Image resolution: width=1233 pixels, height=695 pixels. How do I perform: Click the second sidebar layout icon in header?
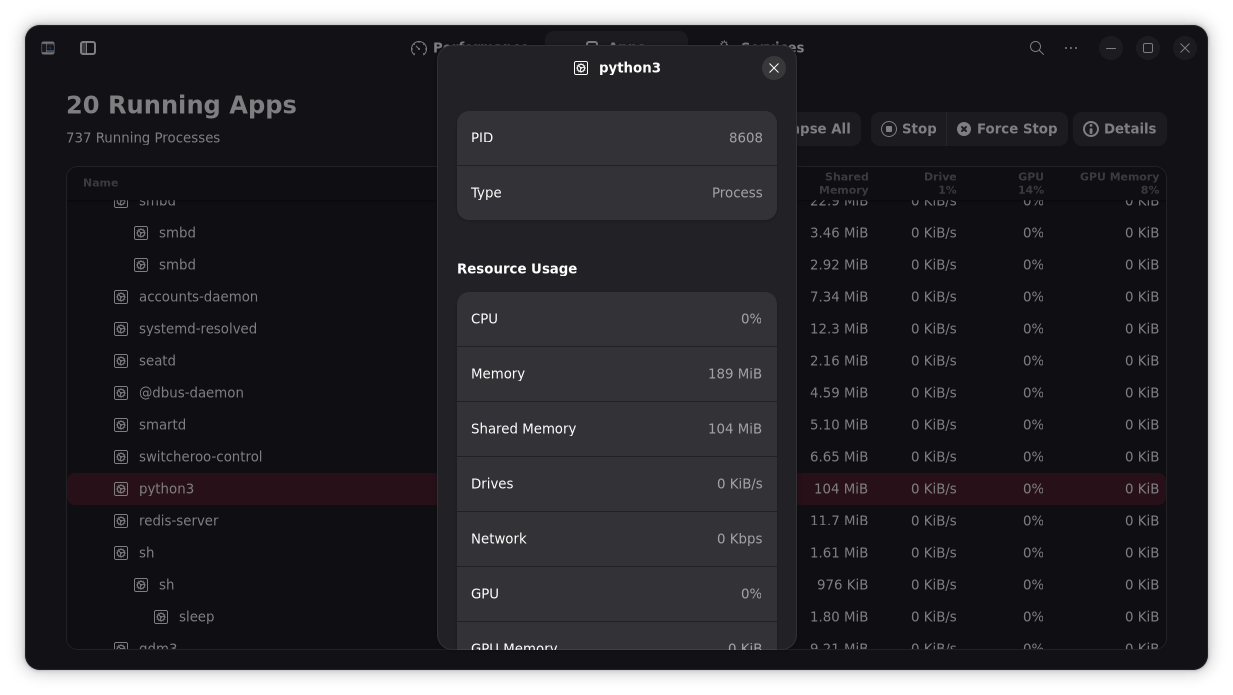pos(88,48)
